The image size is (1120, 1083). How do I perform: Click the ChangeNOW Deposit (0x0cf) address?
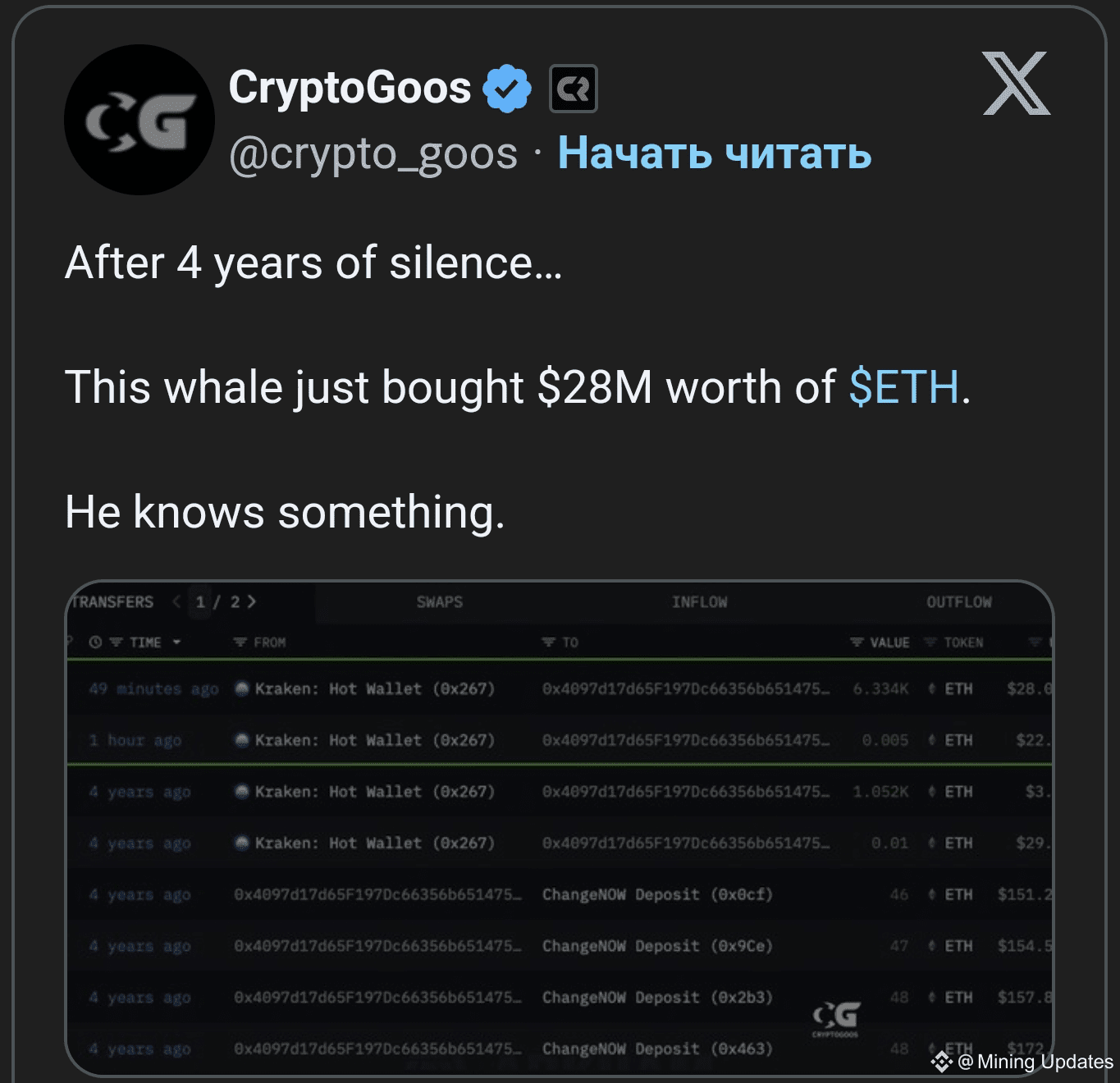pyautogui.click(x=657, y=894)
